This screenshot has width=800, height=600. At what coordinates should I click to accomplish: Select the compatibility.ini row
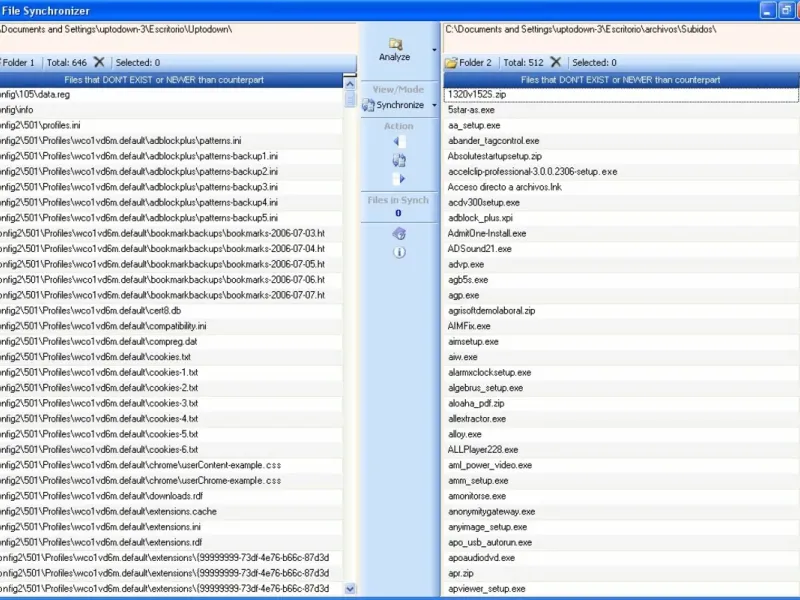coord(171,326)
